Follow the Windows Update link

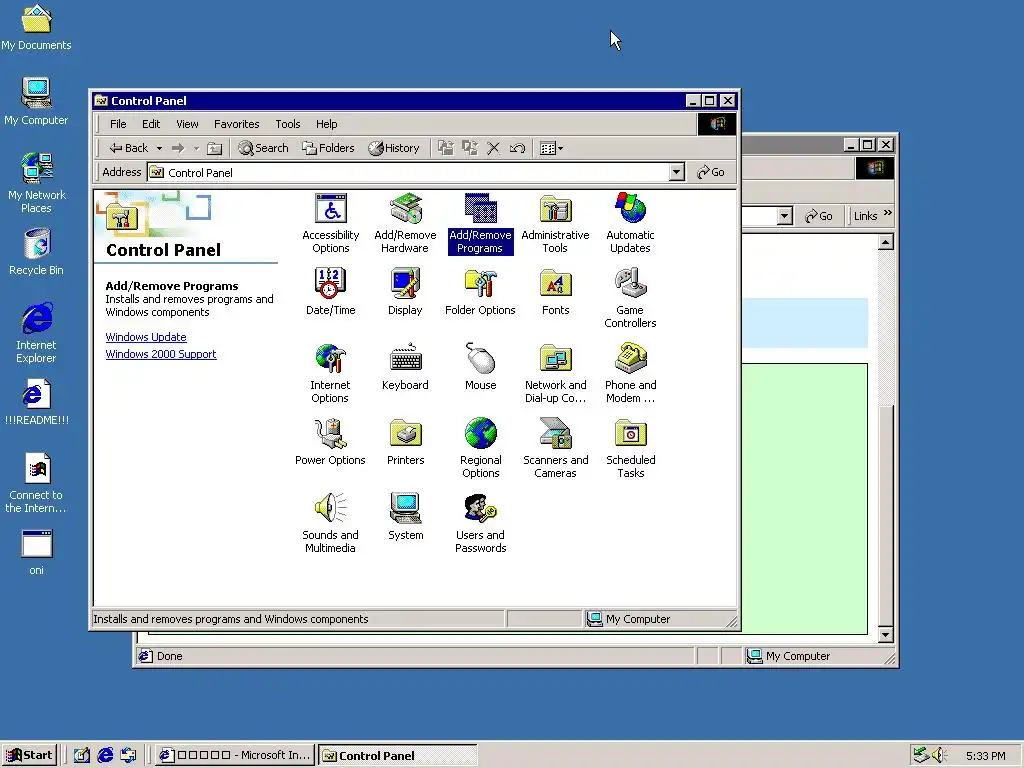pos(146,337)
